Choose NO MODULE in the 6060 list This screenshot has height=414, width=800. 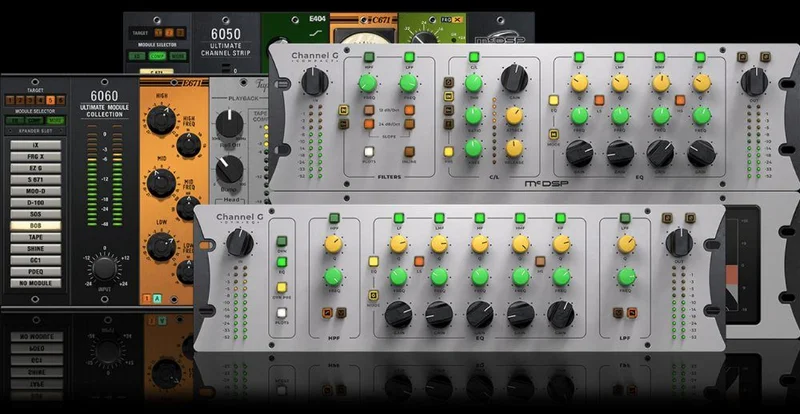click(36, 283)
